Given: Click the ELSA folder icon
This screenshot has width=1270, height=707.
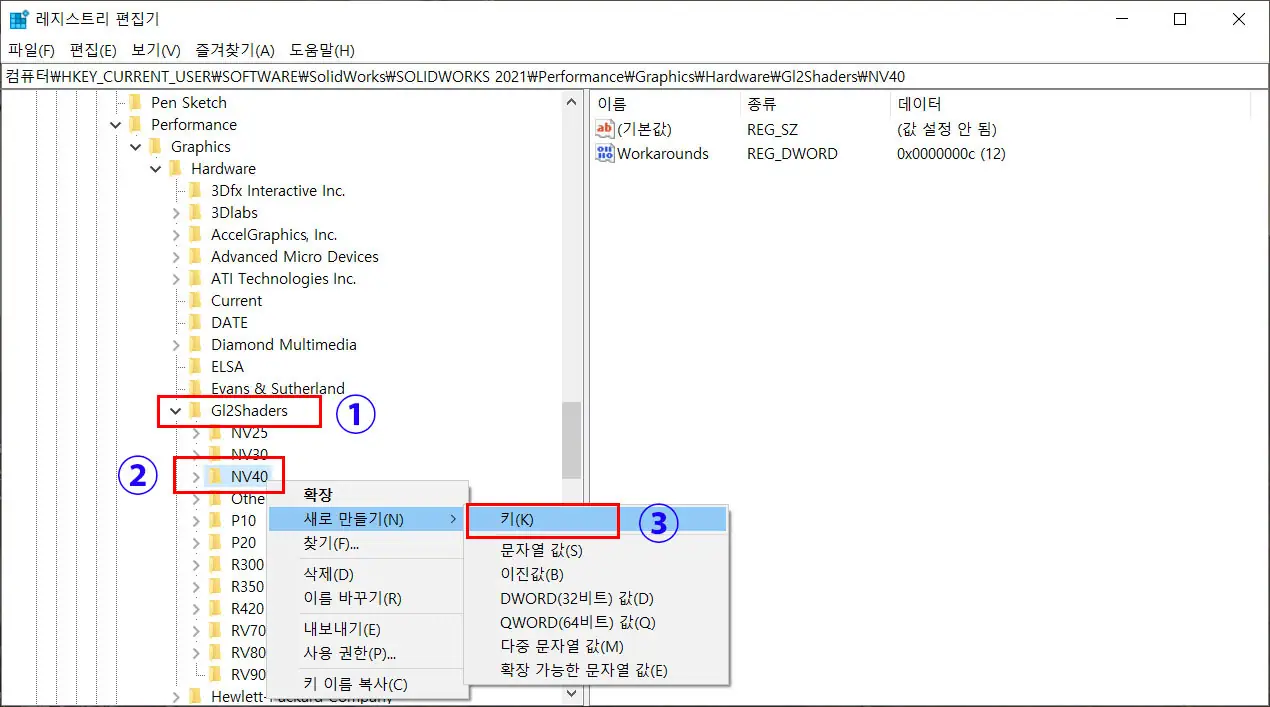Looking at the screenshot, I should [x=195, y=366].
